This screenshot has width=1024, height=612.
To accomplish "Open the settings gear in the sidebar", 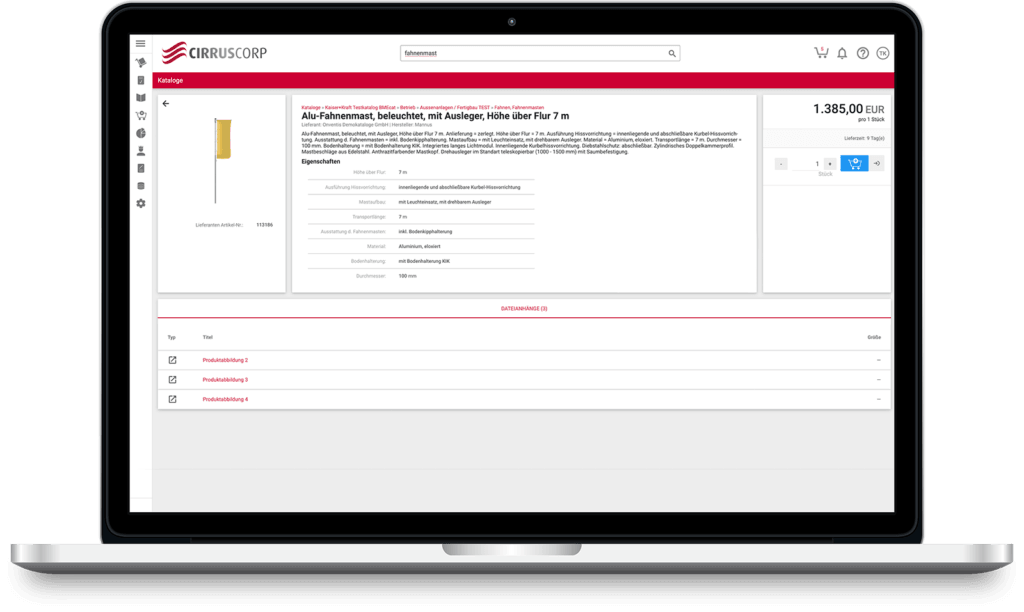I will tap(141, 203).
